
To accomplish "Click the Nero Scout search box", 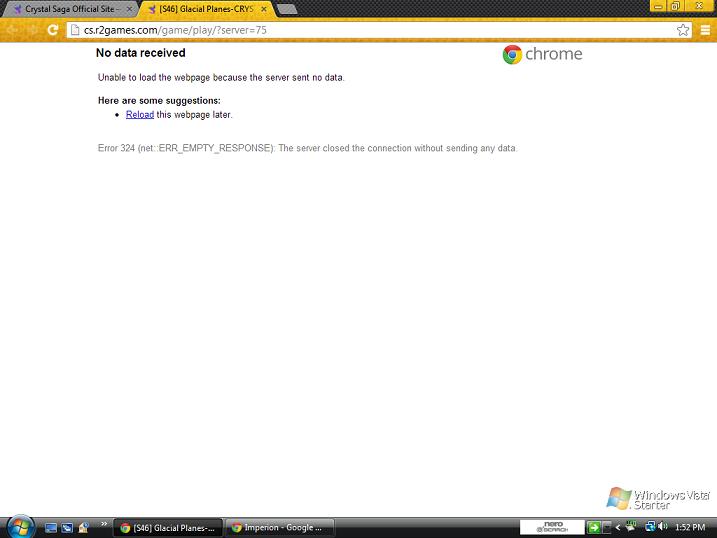I will click(551, 527).
